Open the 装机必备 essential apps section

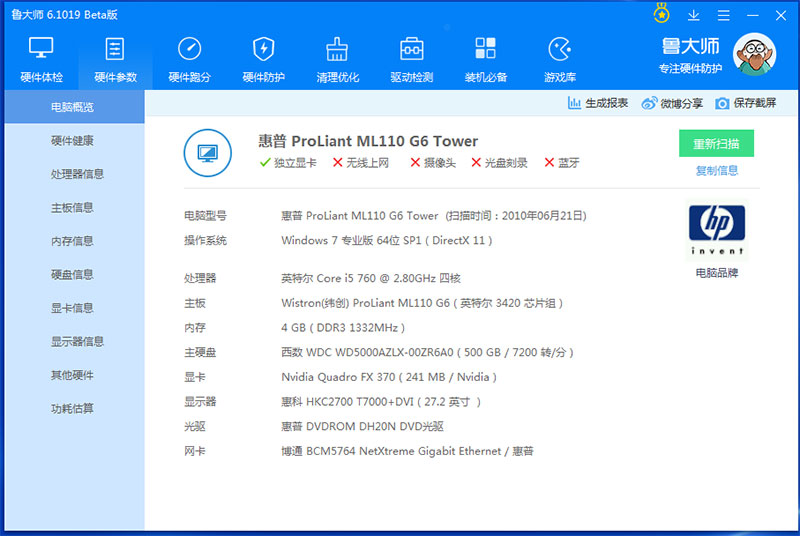(x=485, y=60)
